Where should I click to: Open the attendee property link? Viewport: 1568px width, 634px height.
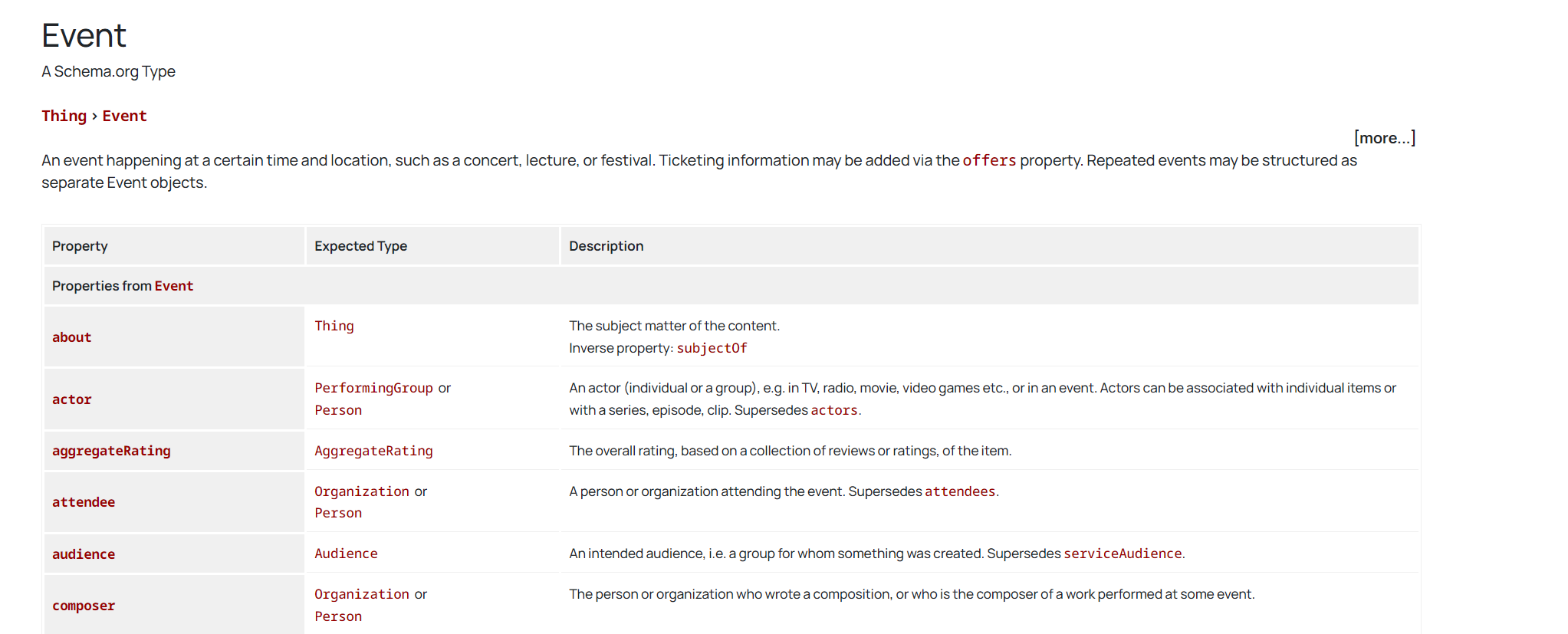tap(84, 502)
